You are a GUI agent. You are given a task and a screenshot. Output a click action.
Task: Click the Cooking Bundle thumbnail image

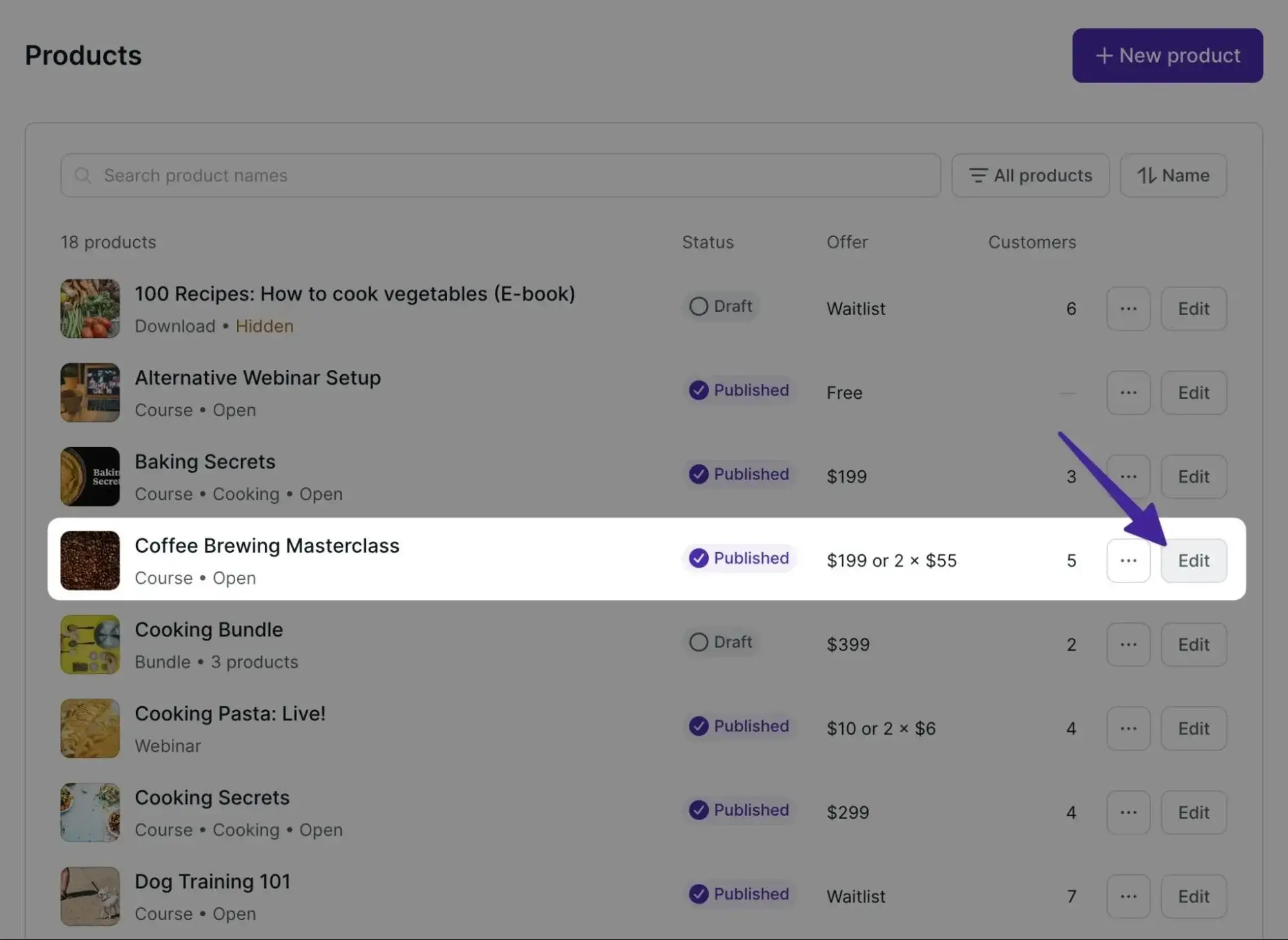[90, 644]
